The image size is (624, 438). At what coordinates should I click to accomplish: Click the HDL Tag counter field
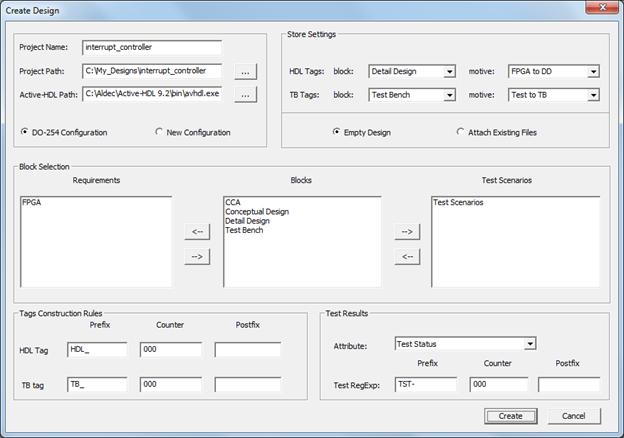[x=171, y=350]
